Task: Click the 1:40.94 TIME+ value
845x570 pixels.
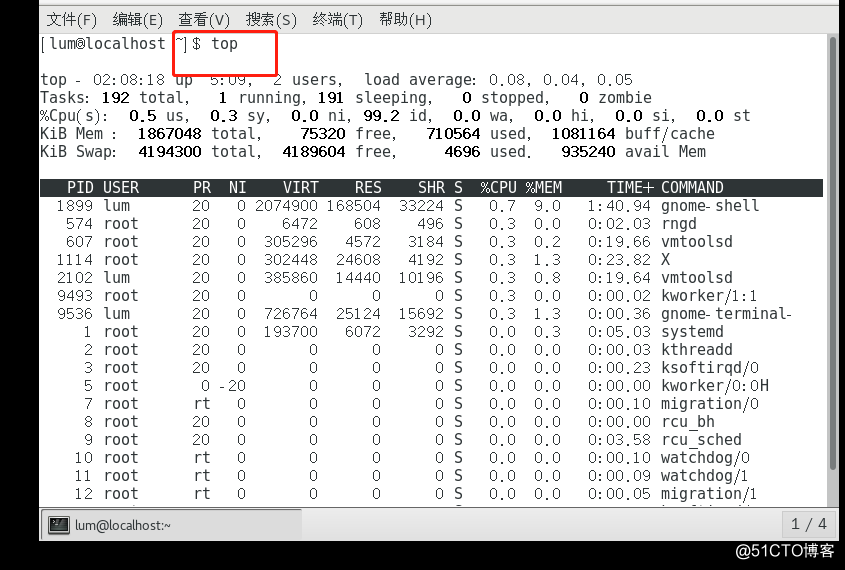Action: click(619, 206)
